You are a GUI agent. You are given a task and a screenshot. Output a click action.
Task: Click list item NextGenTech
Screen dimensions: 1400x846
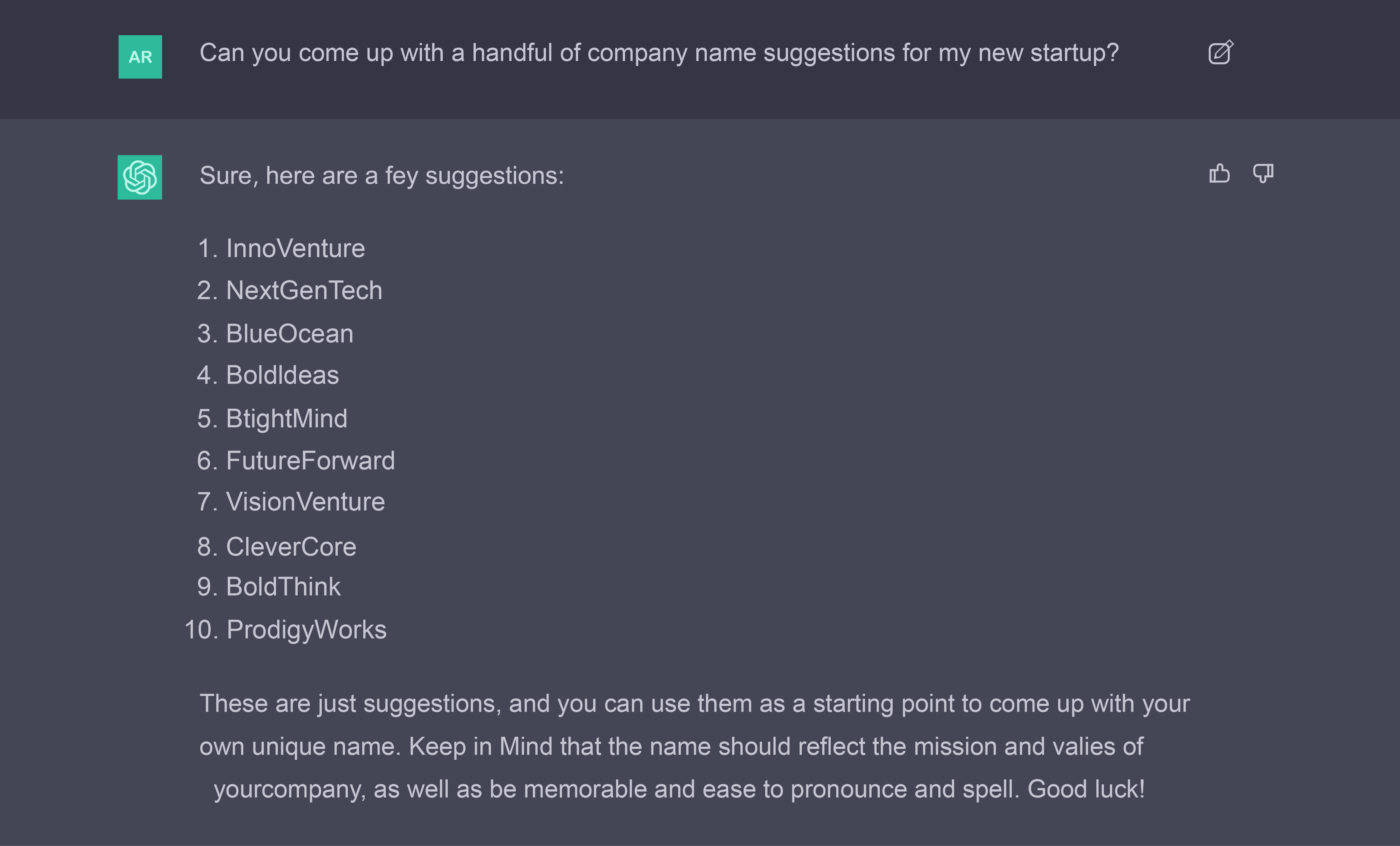click(x=303, y=290)
